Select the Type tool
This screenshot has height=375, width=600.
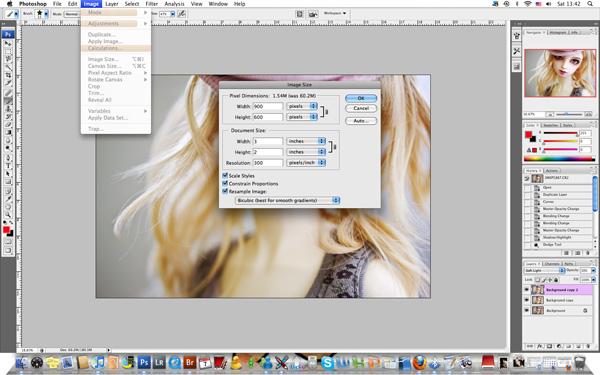(x=8, y=166)
